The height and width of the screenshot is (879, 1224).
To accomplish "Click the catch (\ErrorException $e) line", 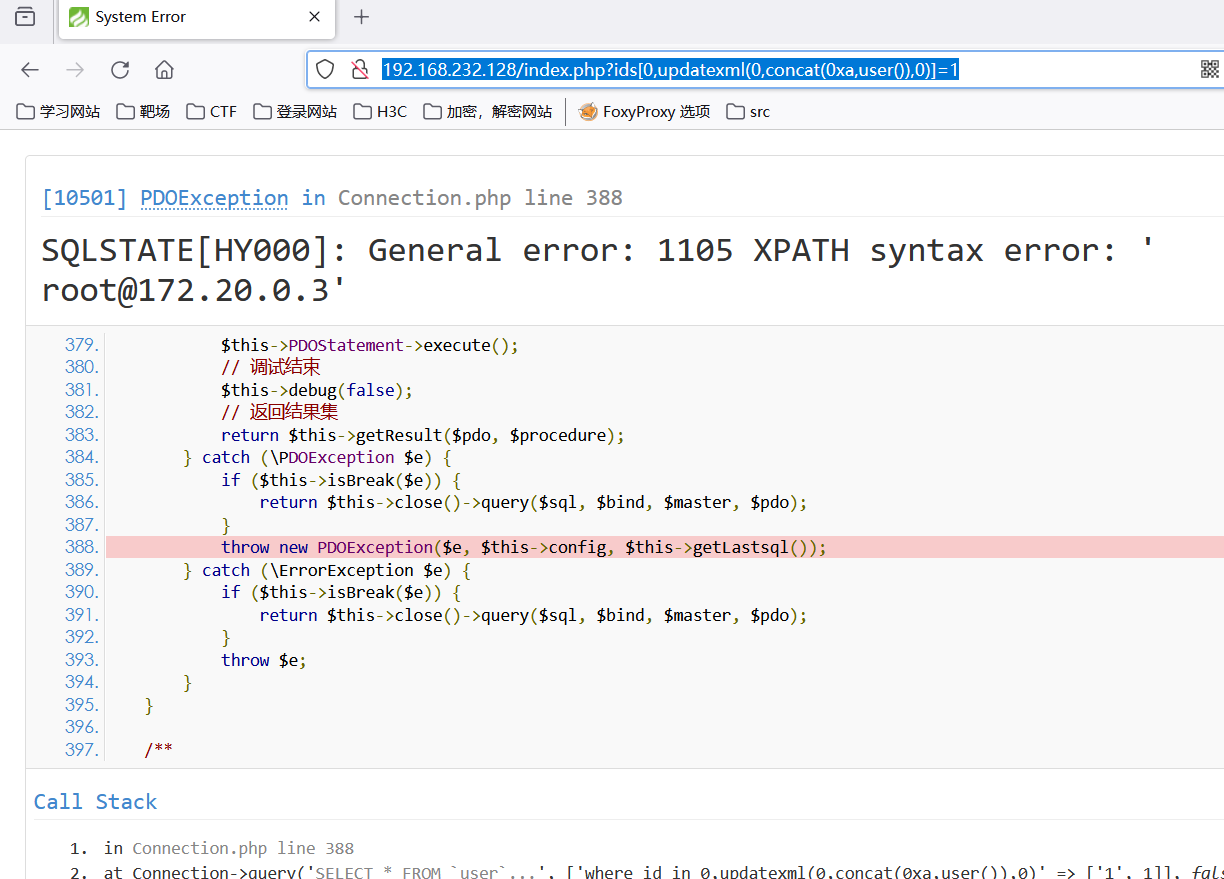I will [327, 570].
